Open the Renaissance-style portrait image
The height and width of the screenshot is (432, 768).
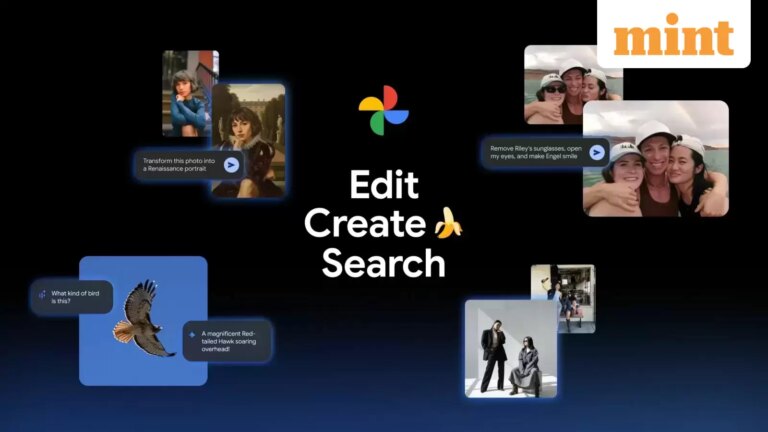pyautogui.click(x=249, y=141)
